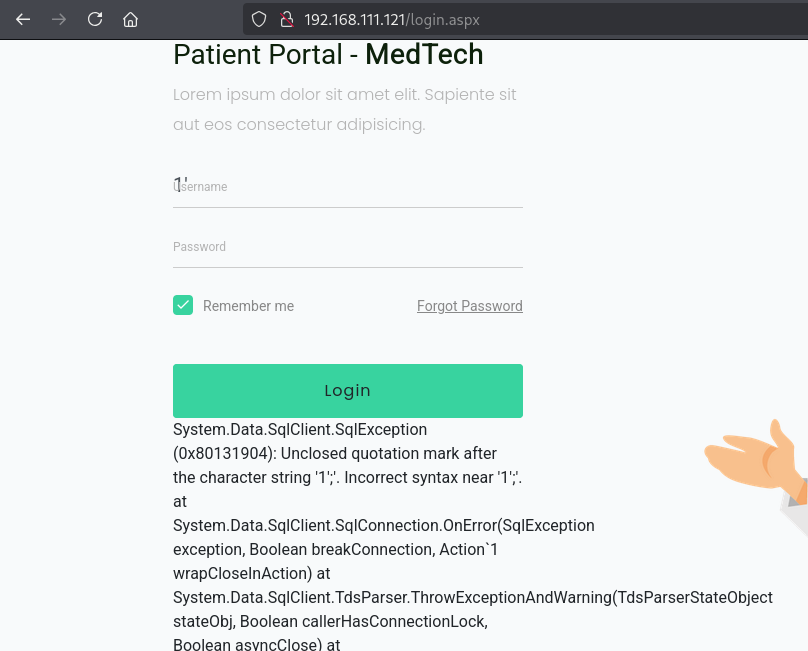808x651 pixels.
Task: Reload the login page
Action: [x=94, y=19]
